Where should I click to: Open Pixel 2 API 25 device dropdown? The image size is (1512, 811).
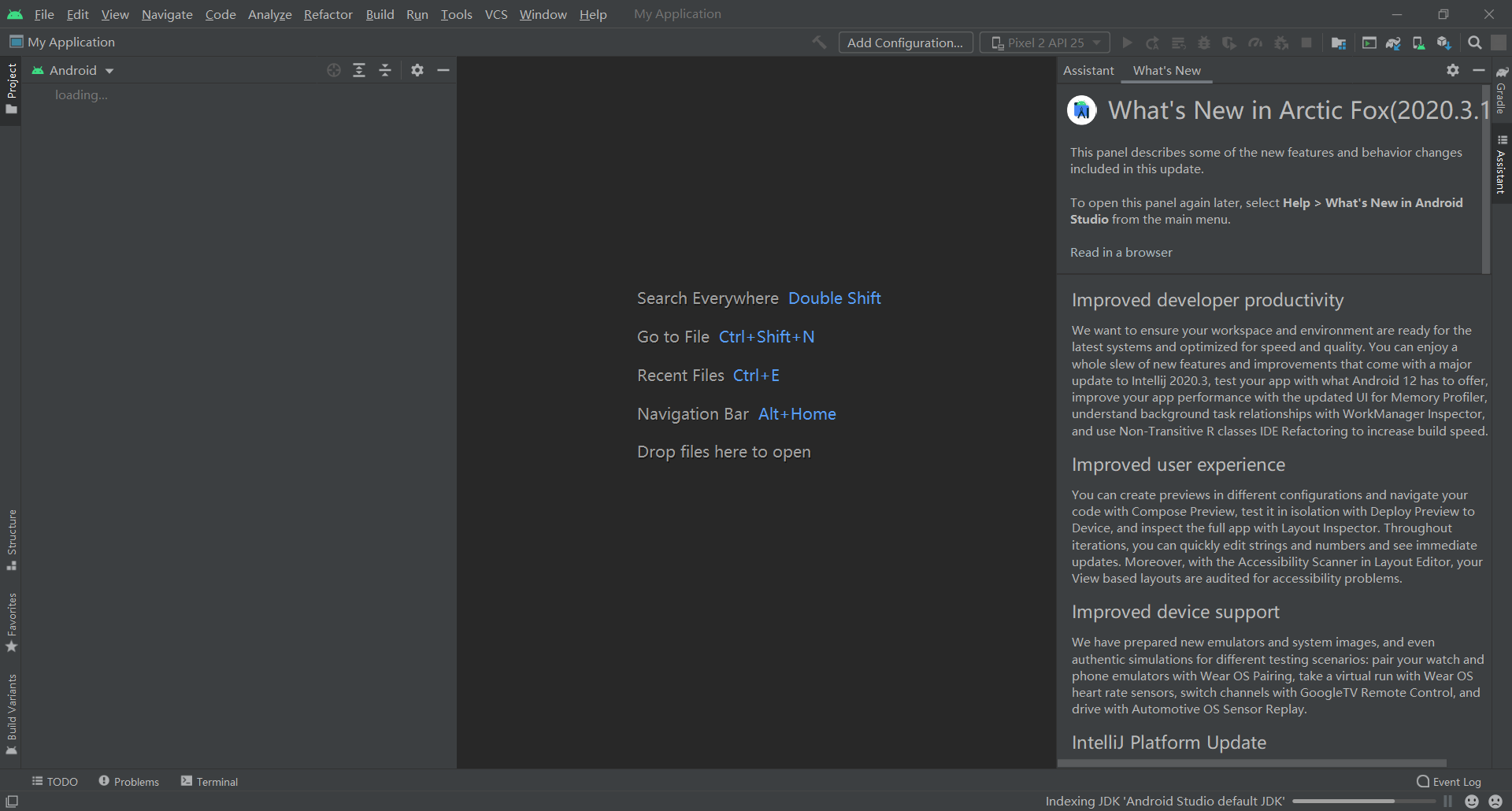pos(1044,43)
